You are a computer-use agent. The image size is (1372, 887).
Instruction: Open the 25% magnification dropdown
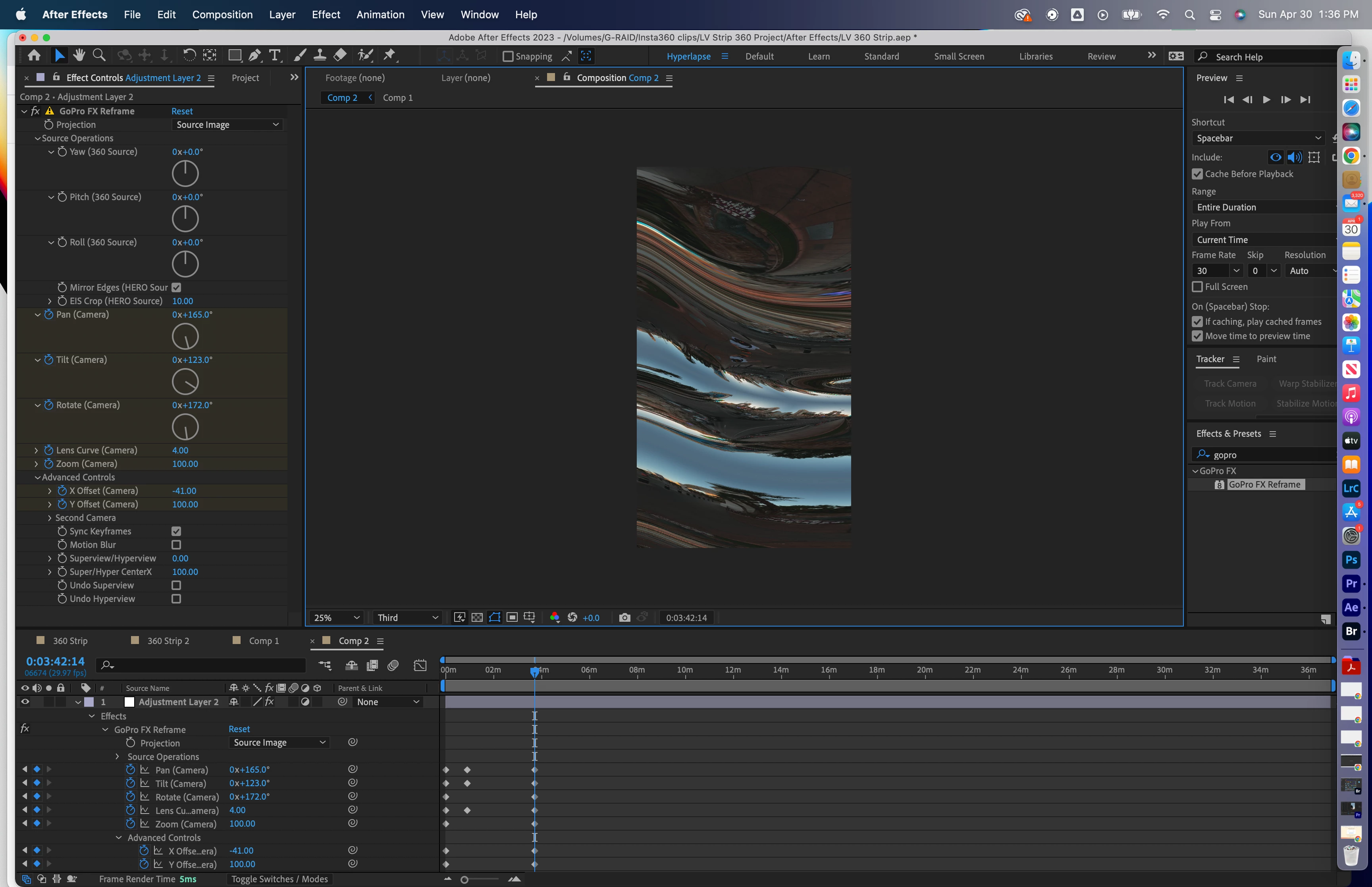click(336, 617)
